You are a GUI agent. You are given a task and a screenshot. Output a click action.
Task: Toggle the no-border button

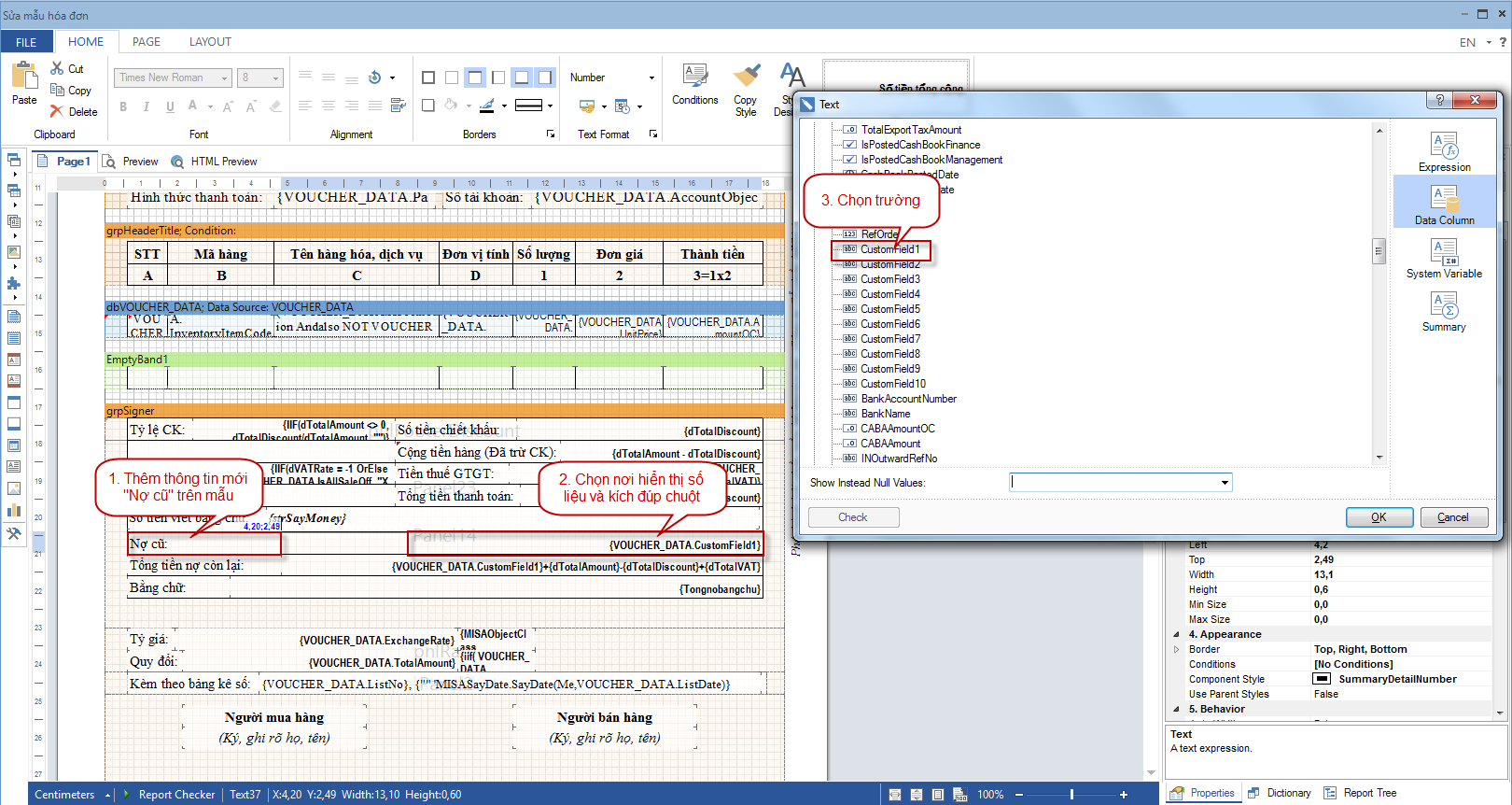point(452,78)
